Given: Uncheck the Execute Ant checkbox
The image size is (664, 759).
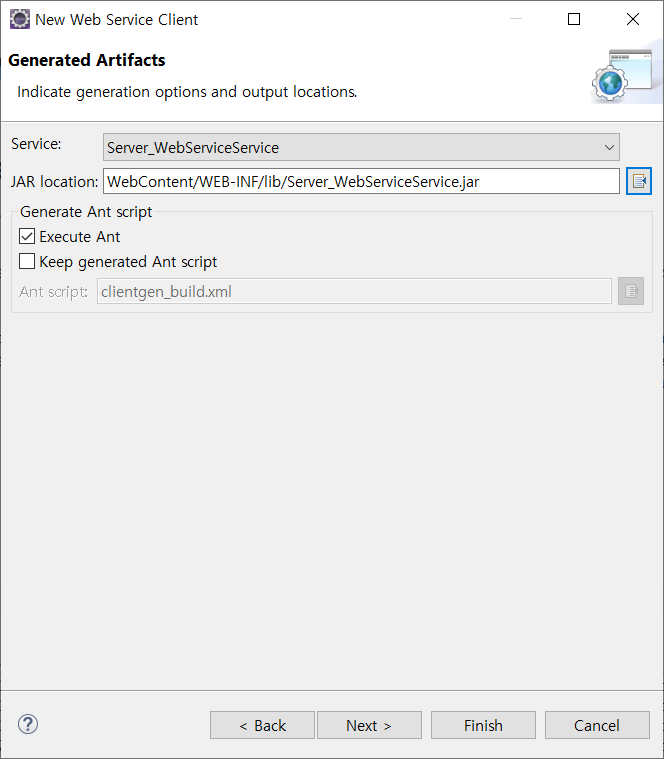Looking at the screenshot, I should pos(27,236).
